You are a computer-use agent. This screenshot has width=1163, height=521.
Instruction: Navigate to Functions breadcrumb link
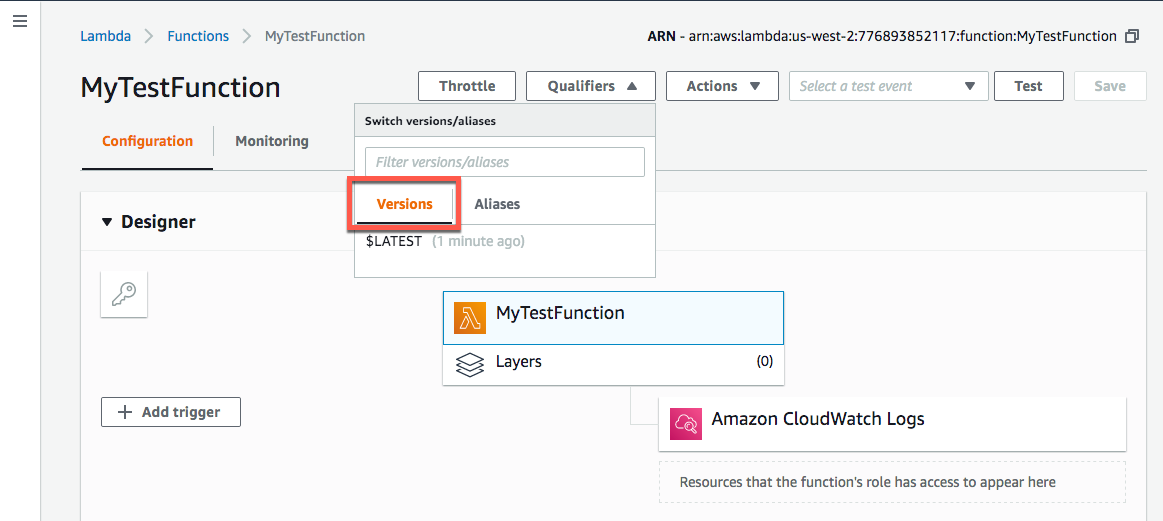click(198, 36)
